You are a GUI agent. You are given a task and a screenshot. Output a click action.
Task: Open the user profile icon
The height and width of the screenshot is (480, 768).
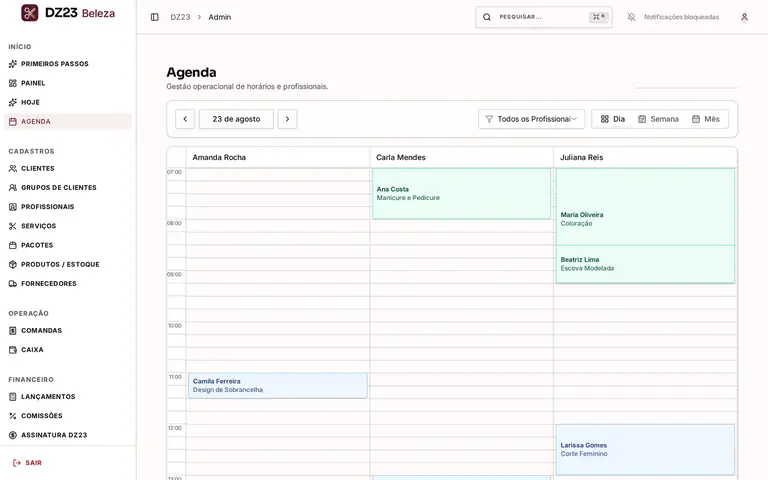[x=744, y=17]
